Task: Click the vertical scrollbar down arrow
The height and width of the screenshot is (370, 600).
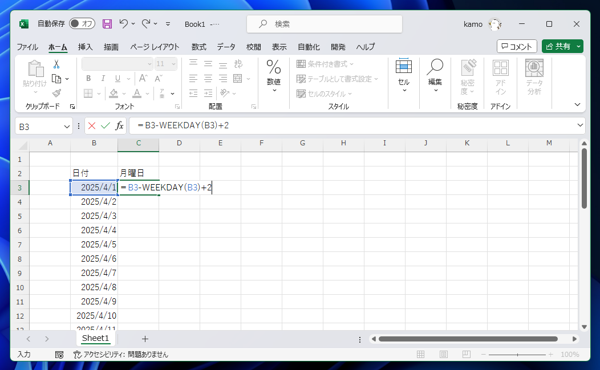Action: 584,327
